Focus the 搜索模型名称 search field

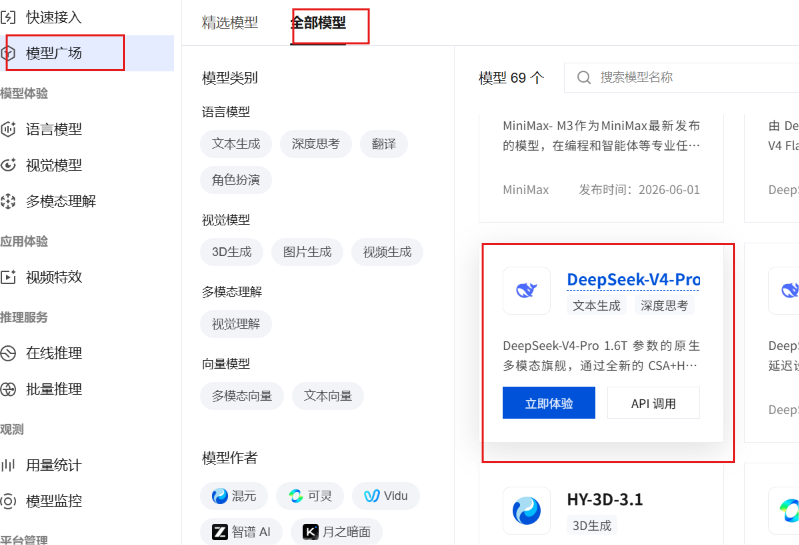pyautogui.click(x=683, y=77)
